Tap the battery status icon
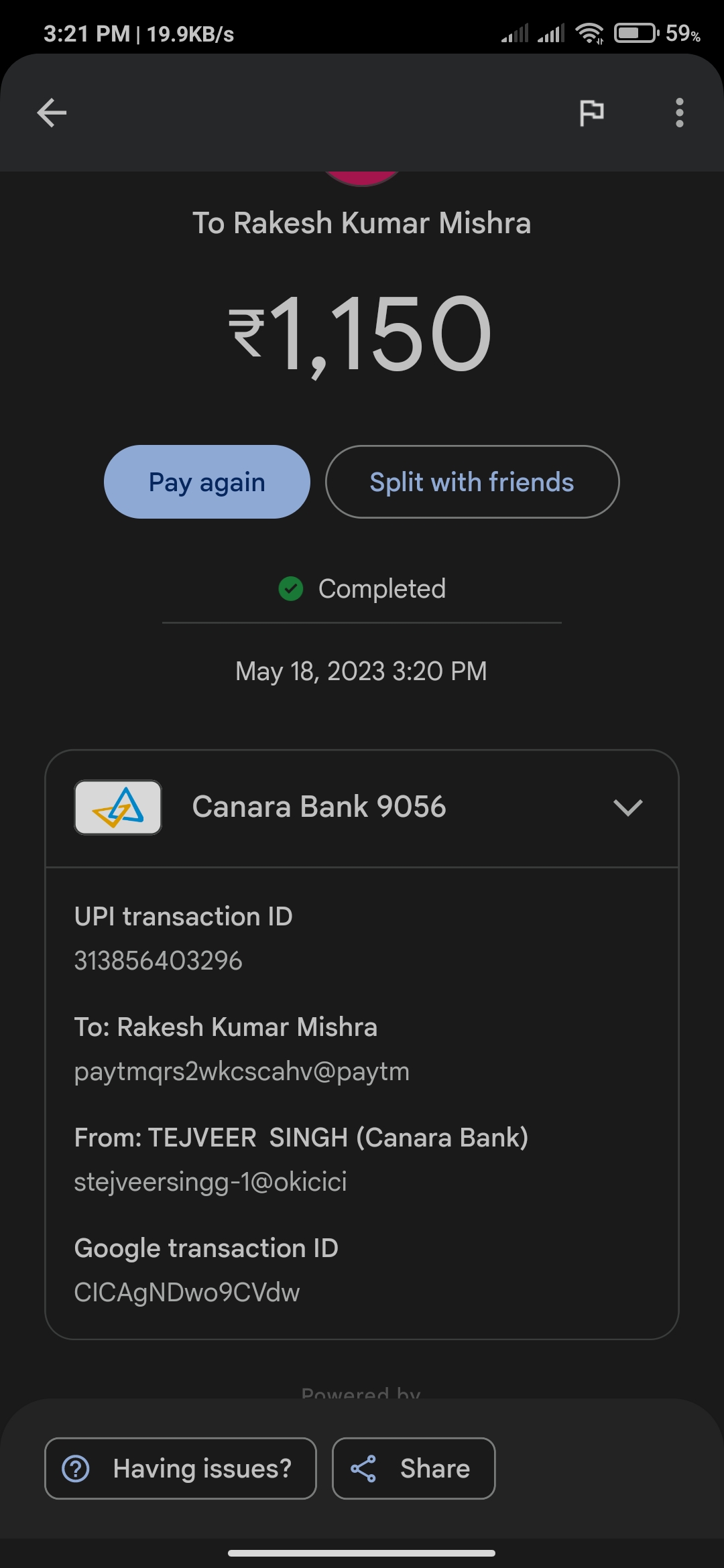724x1568 pixels. tap(636, 33)
